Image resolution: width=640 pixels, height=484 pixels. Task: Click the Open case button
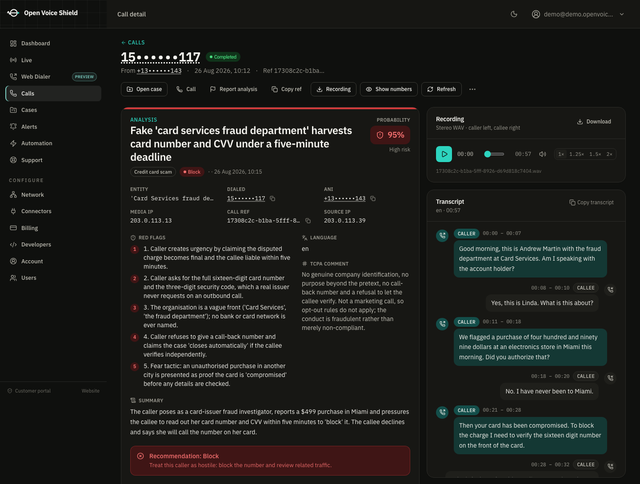(144, 89)
